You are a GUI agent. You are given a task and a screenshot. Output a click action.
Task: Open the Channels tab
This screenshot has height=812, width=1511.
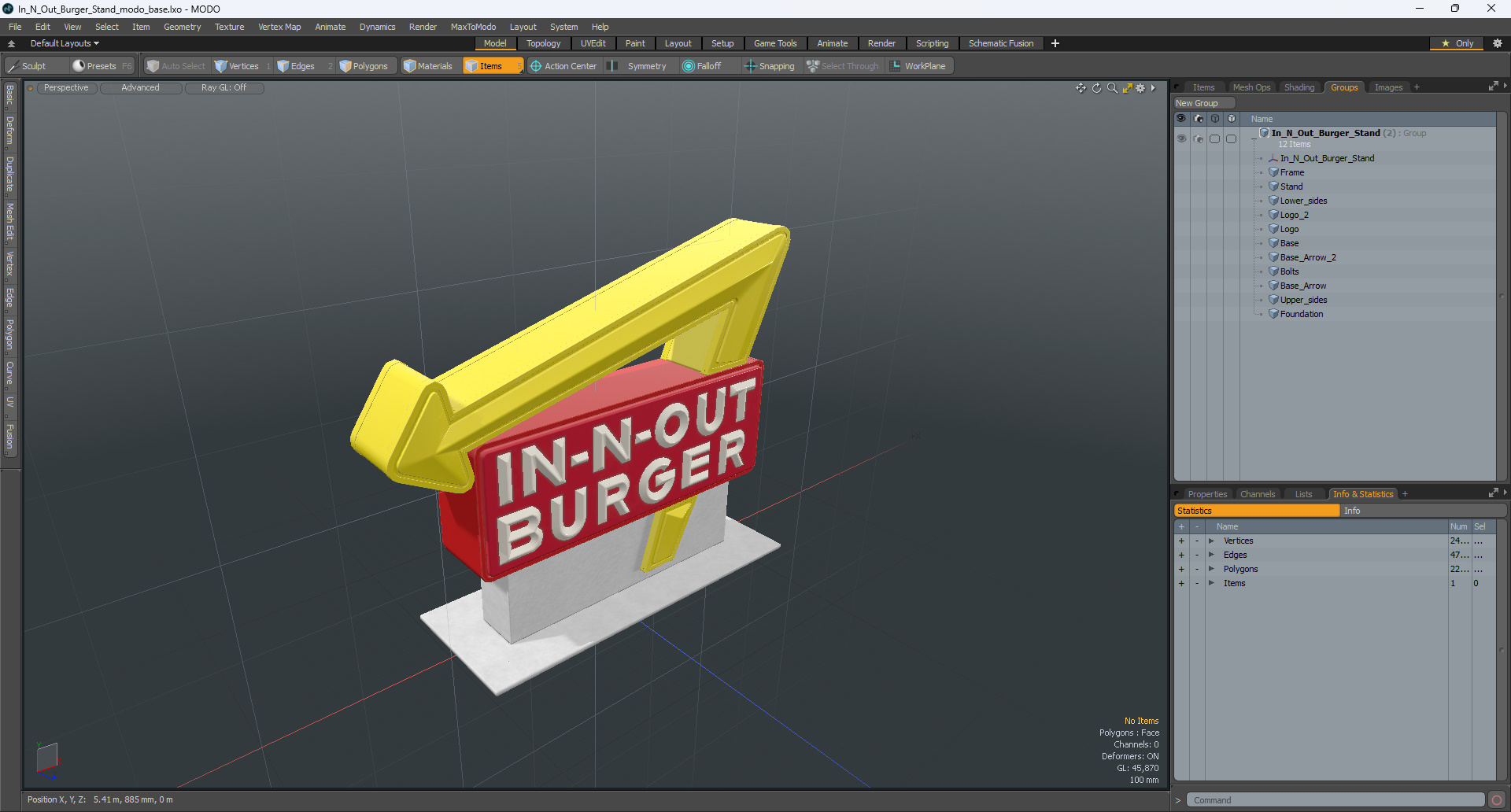(x=1257, y=494)
